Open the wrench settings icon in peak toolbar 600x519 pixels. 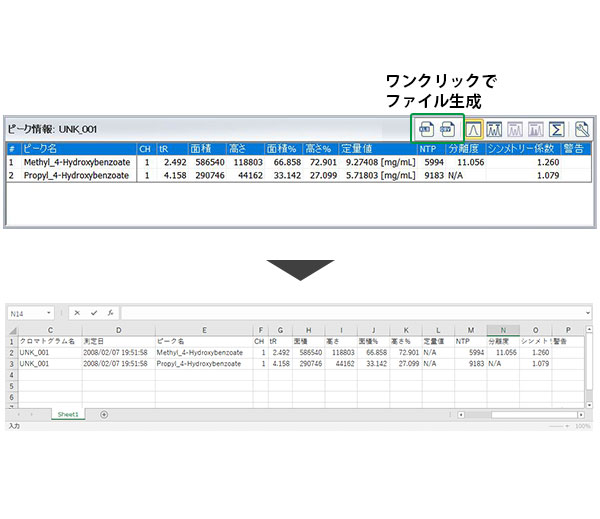tap(582, 129)
